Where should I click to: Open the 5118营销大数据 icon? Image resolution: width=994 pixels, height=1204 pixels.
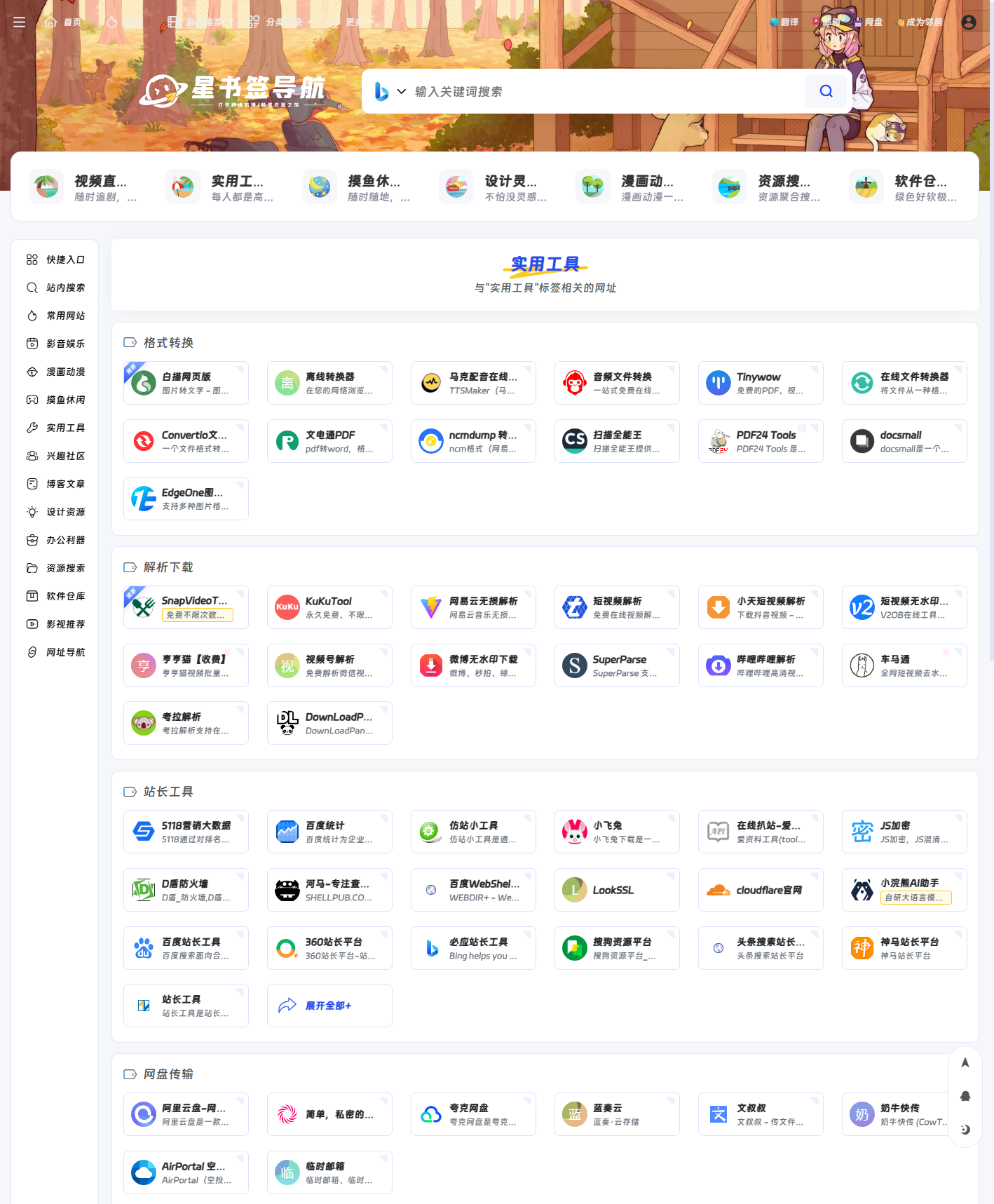144,832
